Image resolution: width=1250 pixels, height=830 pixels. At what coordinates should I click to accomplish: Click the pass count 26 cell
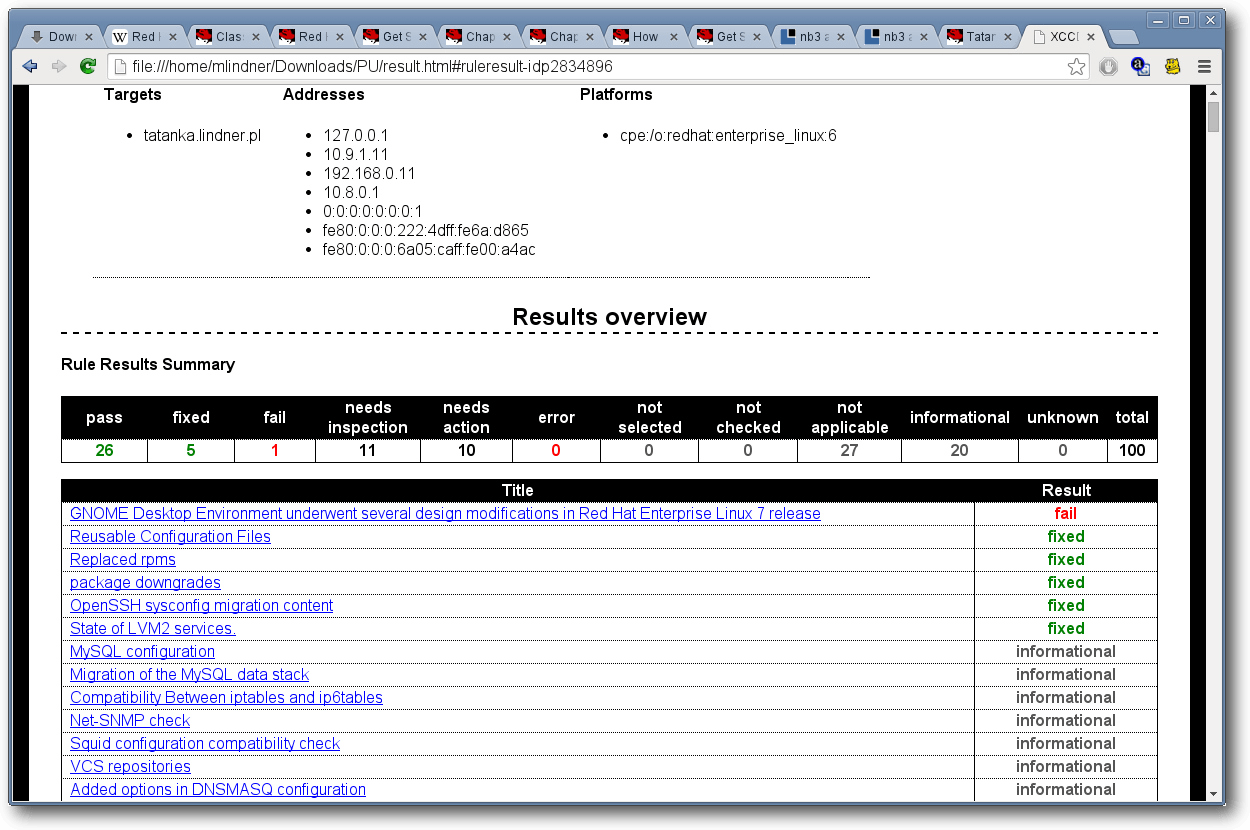click(x=104, y=451)
